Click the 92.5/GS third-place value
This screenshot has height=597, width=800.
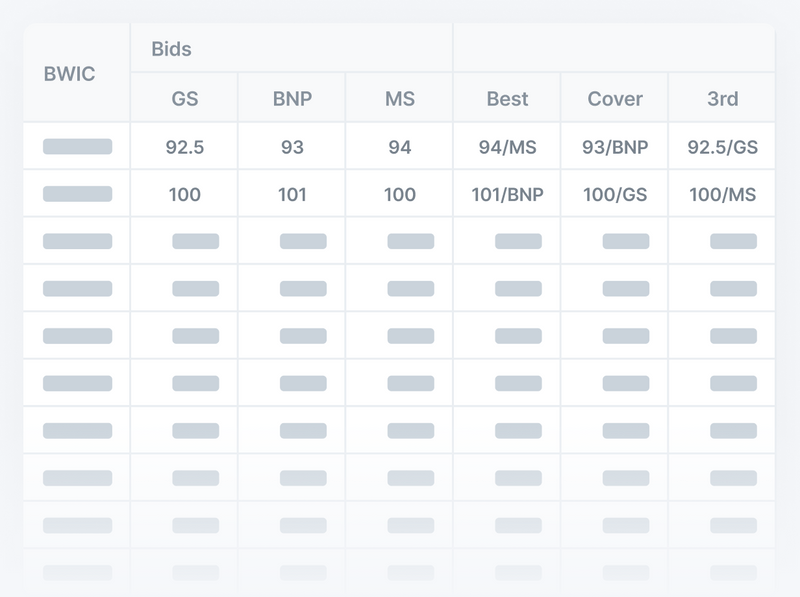click(723, 145)
